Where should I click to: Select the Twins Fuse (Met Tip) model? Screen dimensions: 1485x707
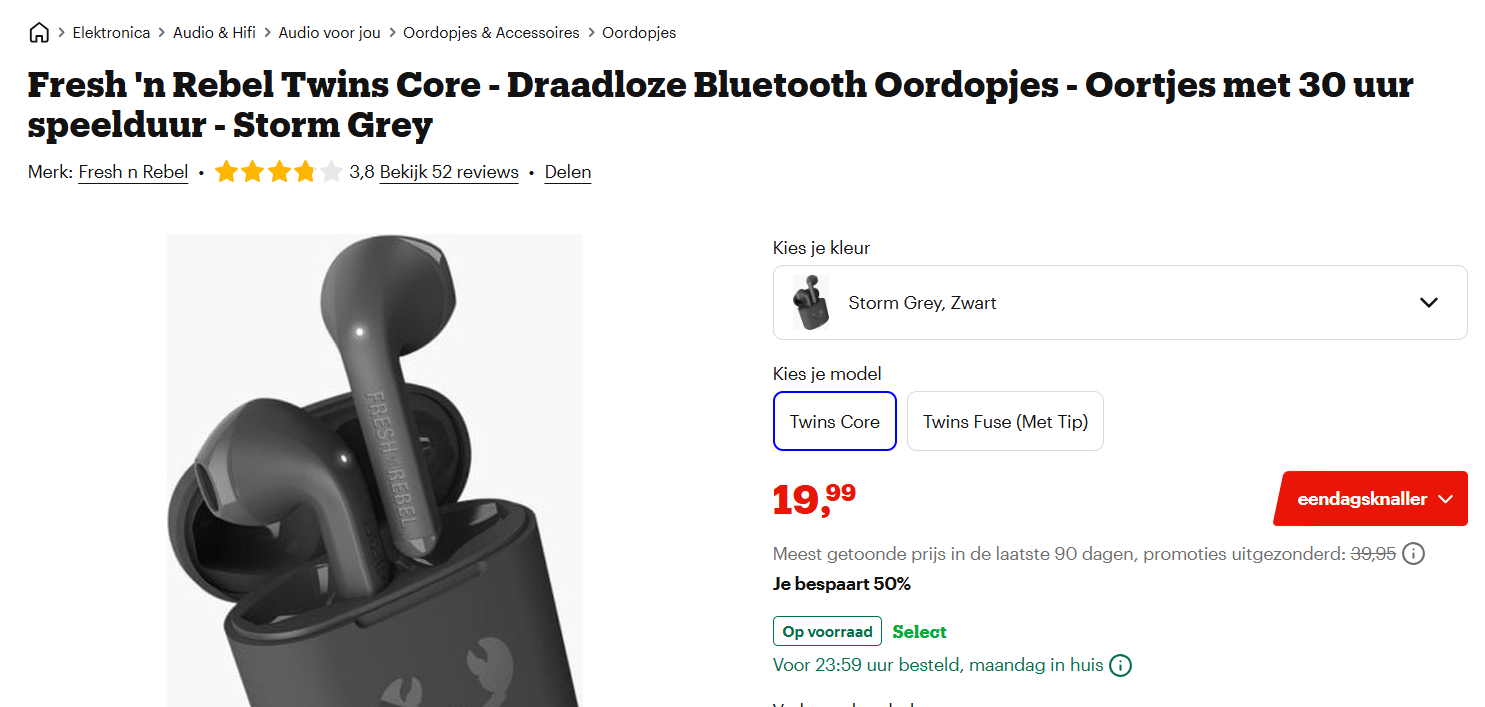coord(1005,421)
